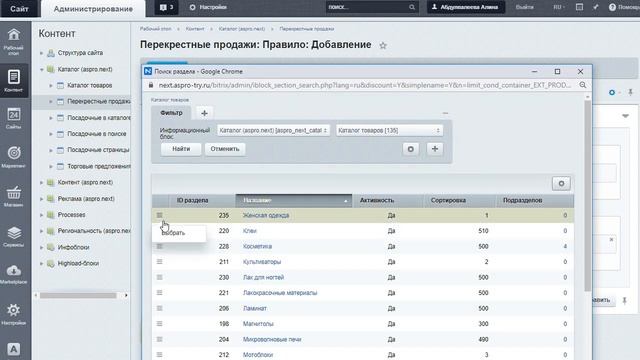
Task: Expand Инфоблоки tree node
Action: [x=41, y=247]
